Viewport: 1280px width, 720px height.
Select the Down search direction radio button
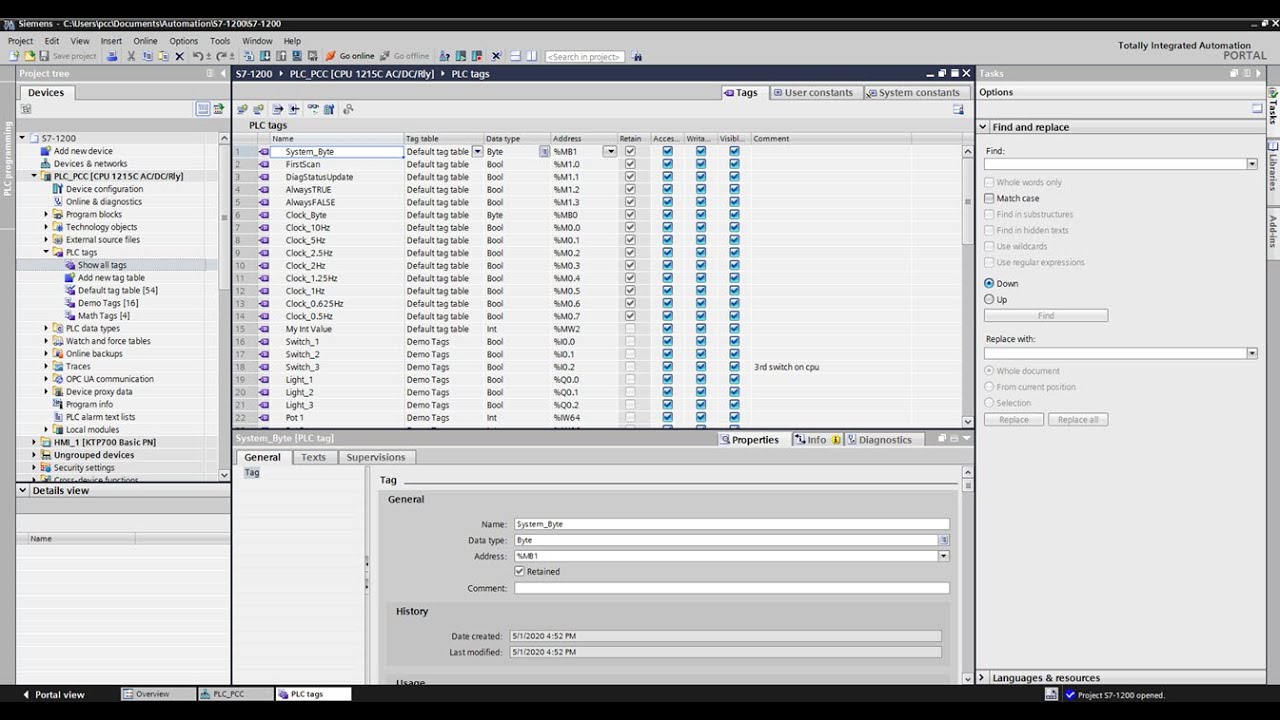tap(989, 284)
